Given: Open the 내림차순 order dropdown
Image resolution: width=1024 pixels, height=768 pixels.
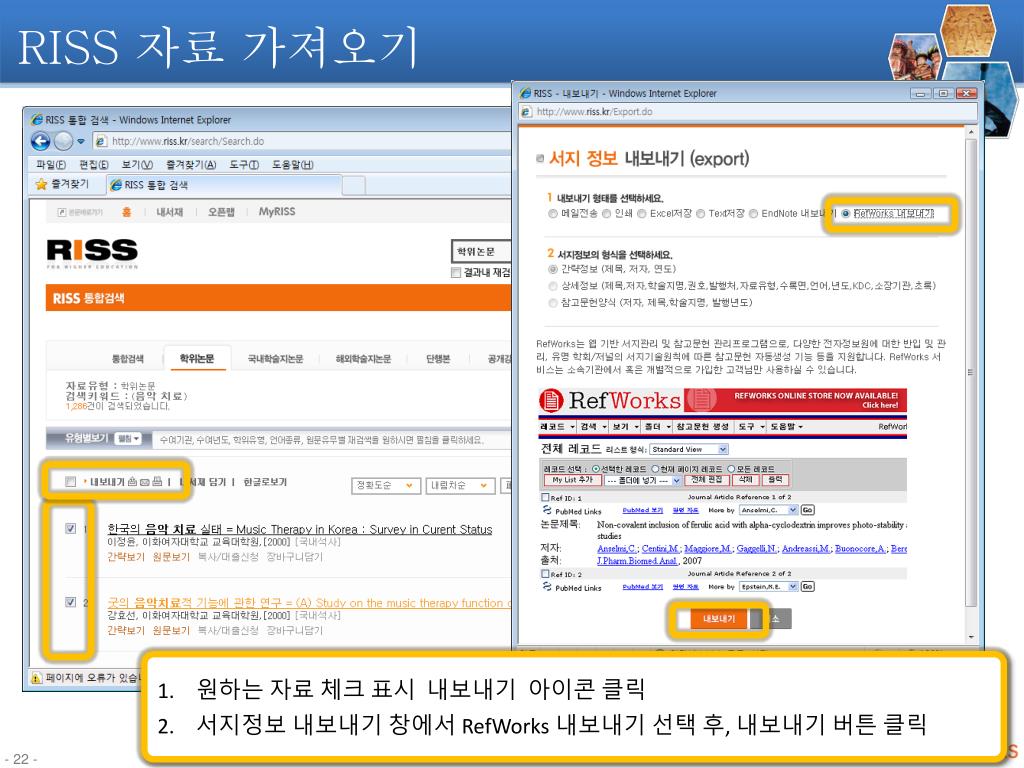Looking at the screenshot, I should tap(460, 485).
